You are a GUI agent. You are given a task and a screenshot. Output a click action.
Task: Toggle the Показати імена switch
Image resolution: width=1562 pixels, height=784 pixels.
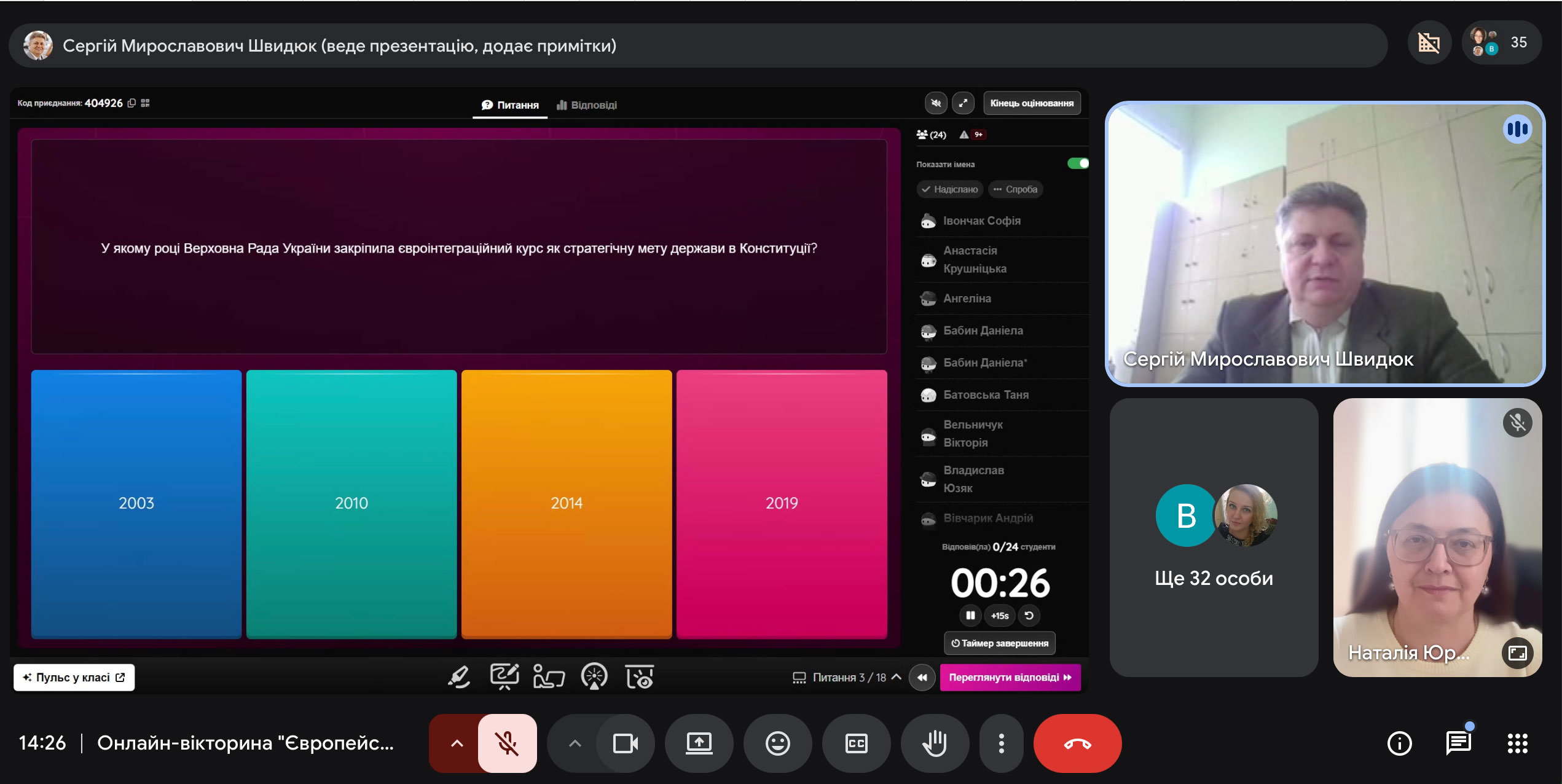(x=1078, y=163)
